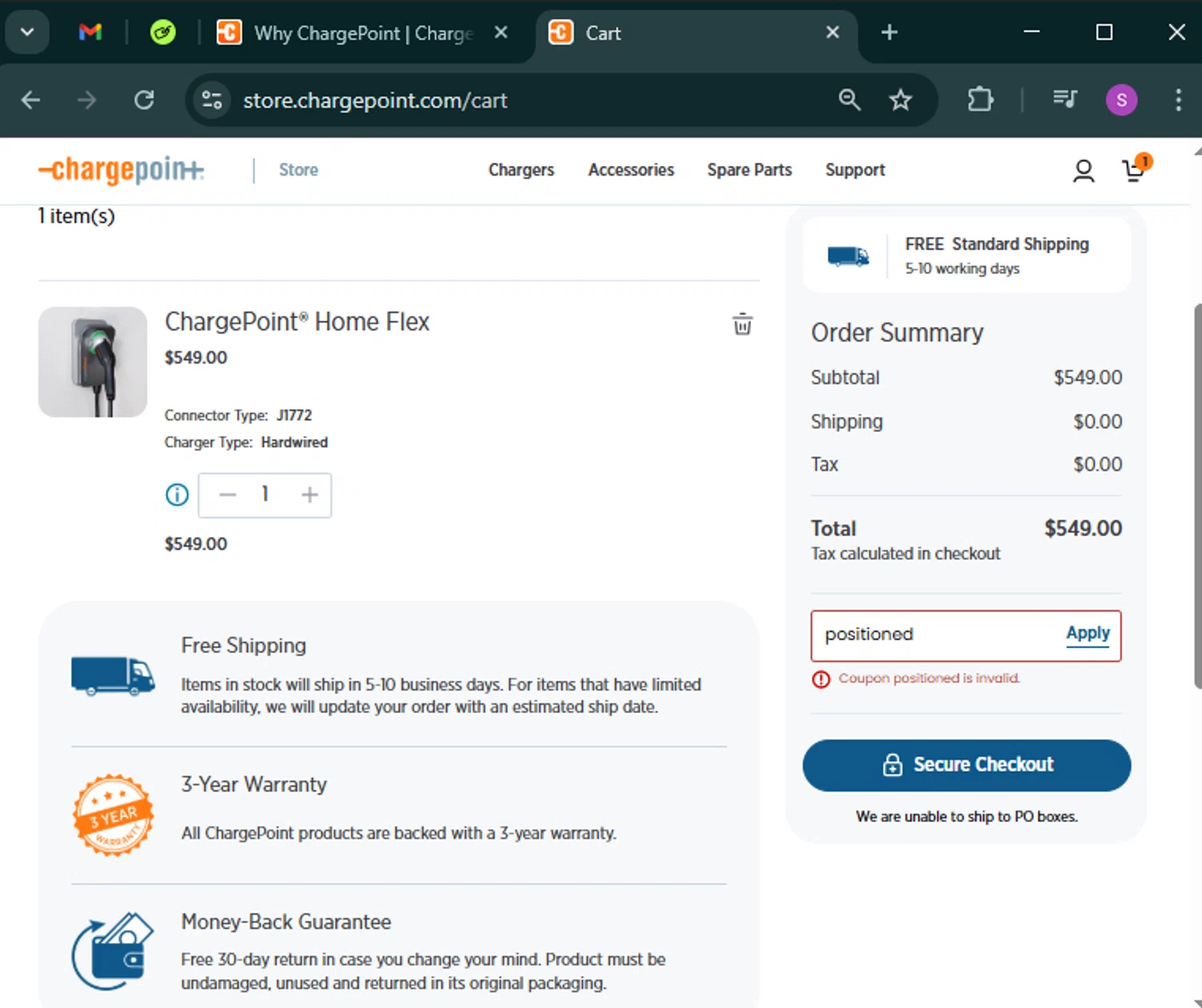This screenshot has width=1202, height=1008.
Task: Open the Chrome three-dot menu
Action: [x=1178, y=100]
